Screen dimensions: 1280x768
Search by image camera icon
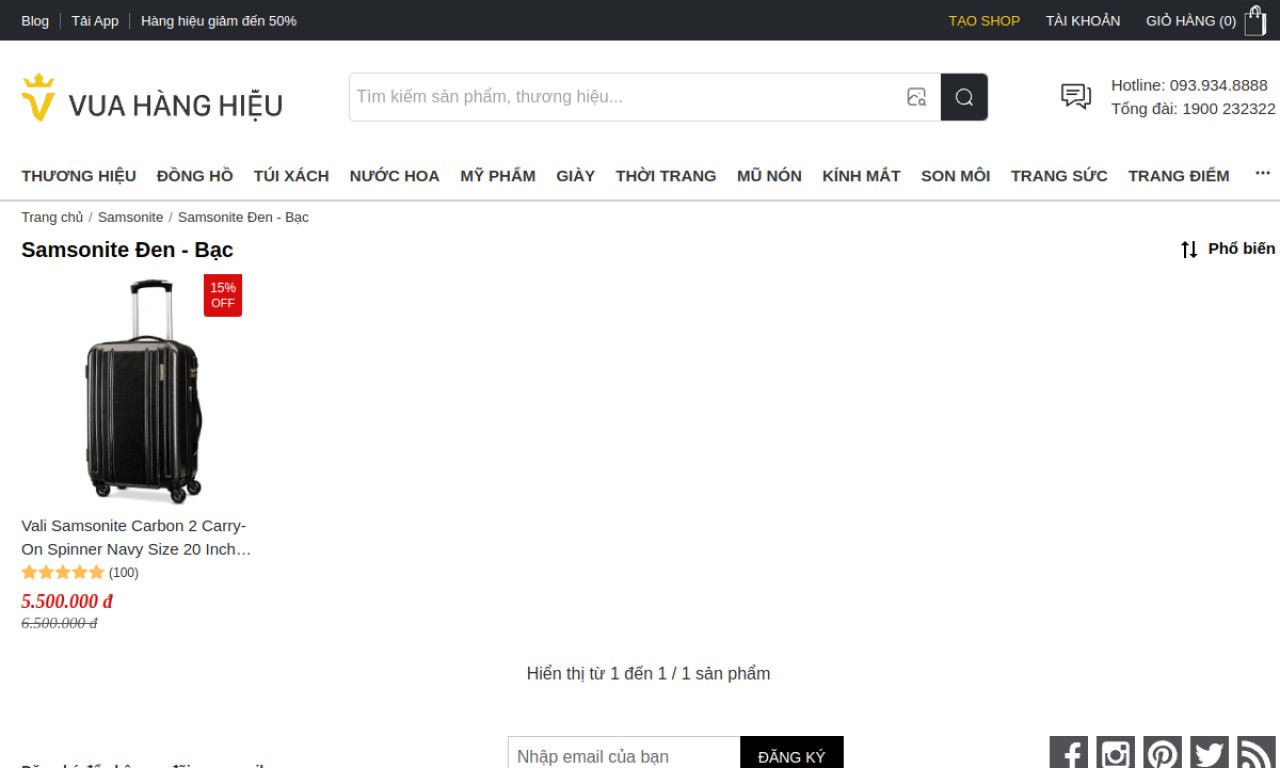(916, 97)
